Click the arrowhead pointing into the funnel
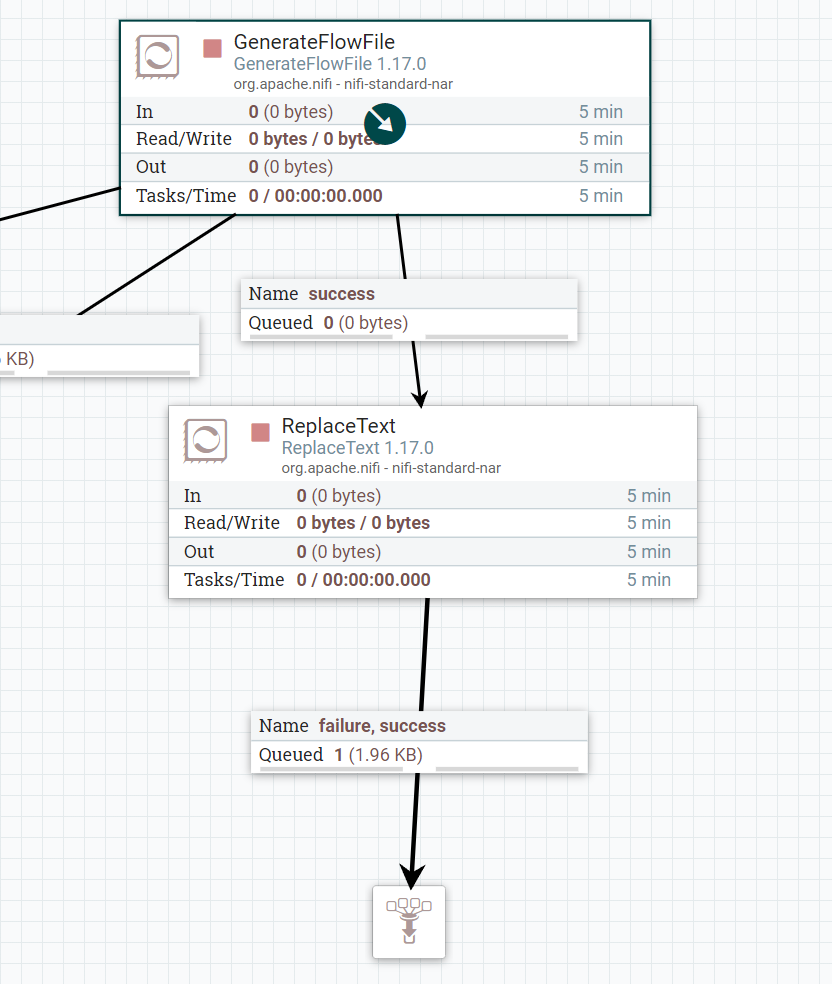 pos(411,874)
